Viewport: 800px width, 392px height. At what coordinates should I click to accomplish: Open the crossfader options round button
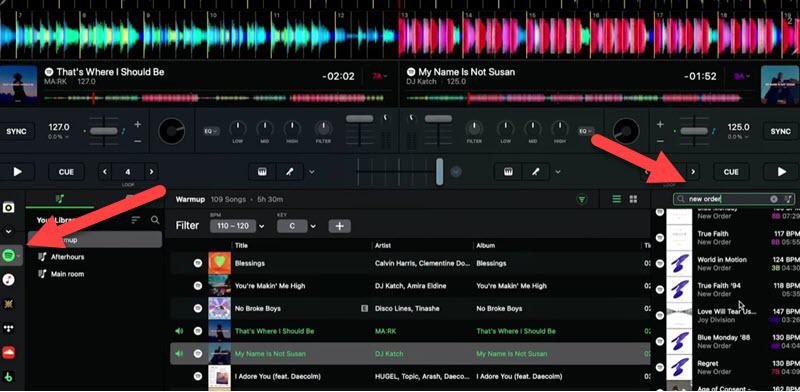click(x=456, y=172)
